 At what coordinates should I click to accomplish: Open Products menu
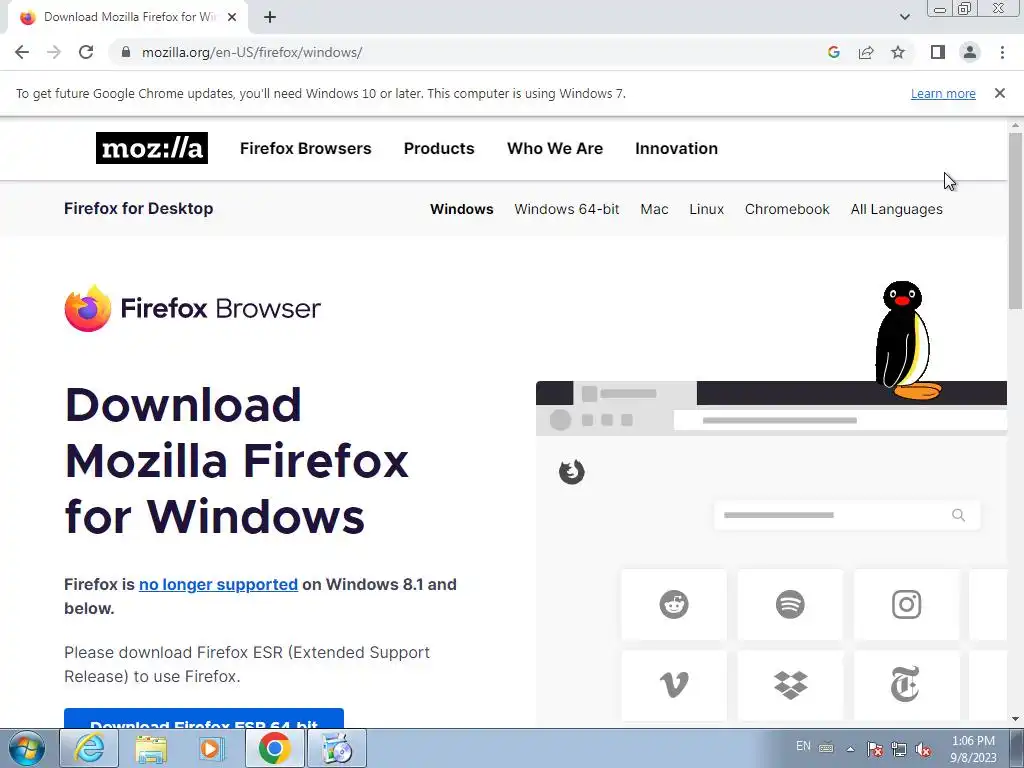[439, 148]
